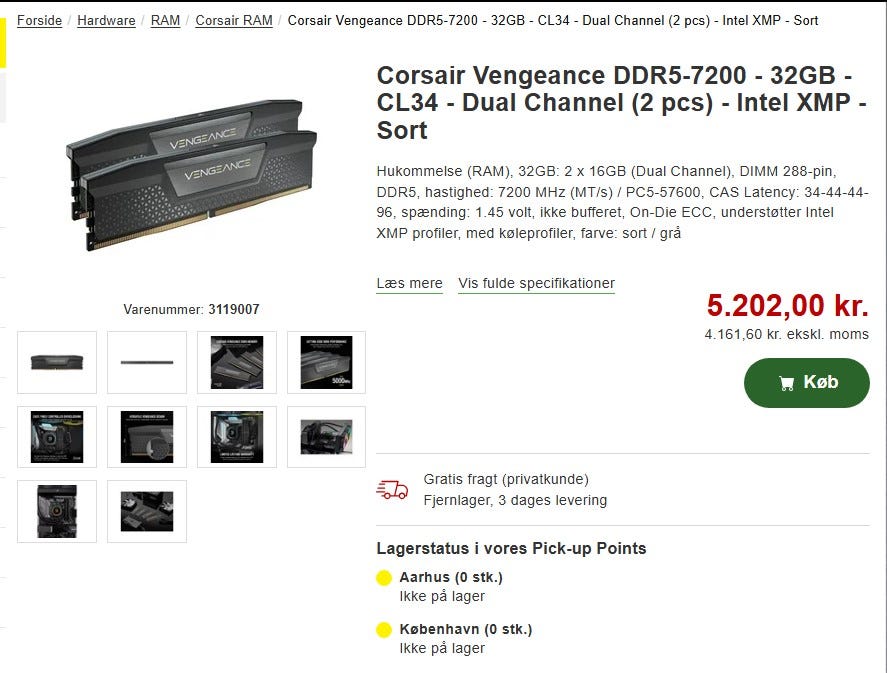Open the RAM breadcrumb category

(165, 20)
